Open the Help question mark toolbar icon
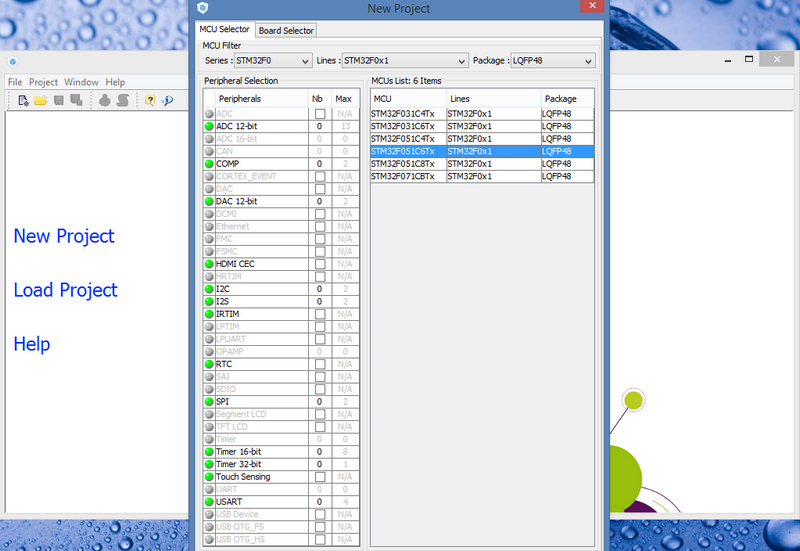The height and width of the screenshot is (551, 800). coord(150,101)
